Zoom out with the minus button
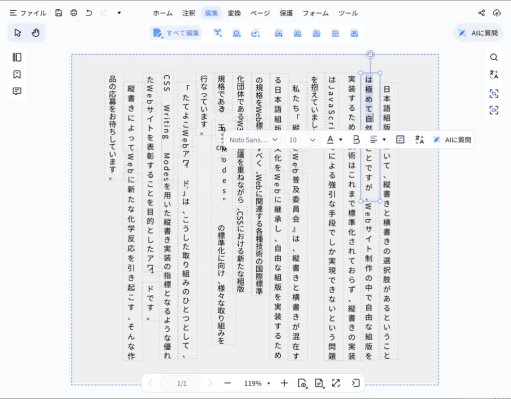This screenshot has height=399, width=511. click(x=228, y=383)
